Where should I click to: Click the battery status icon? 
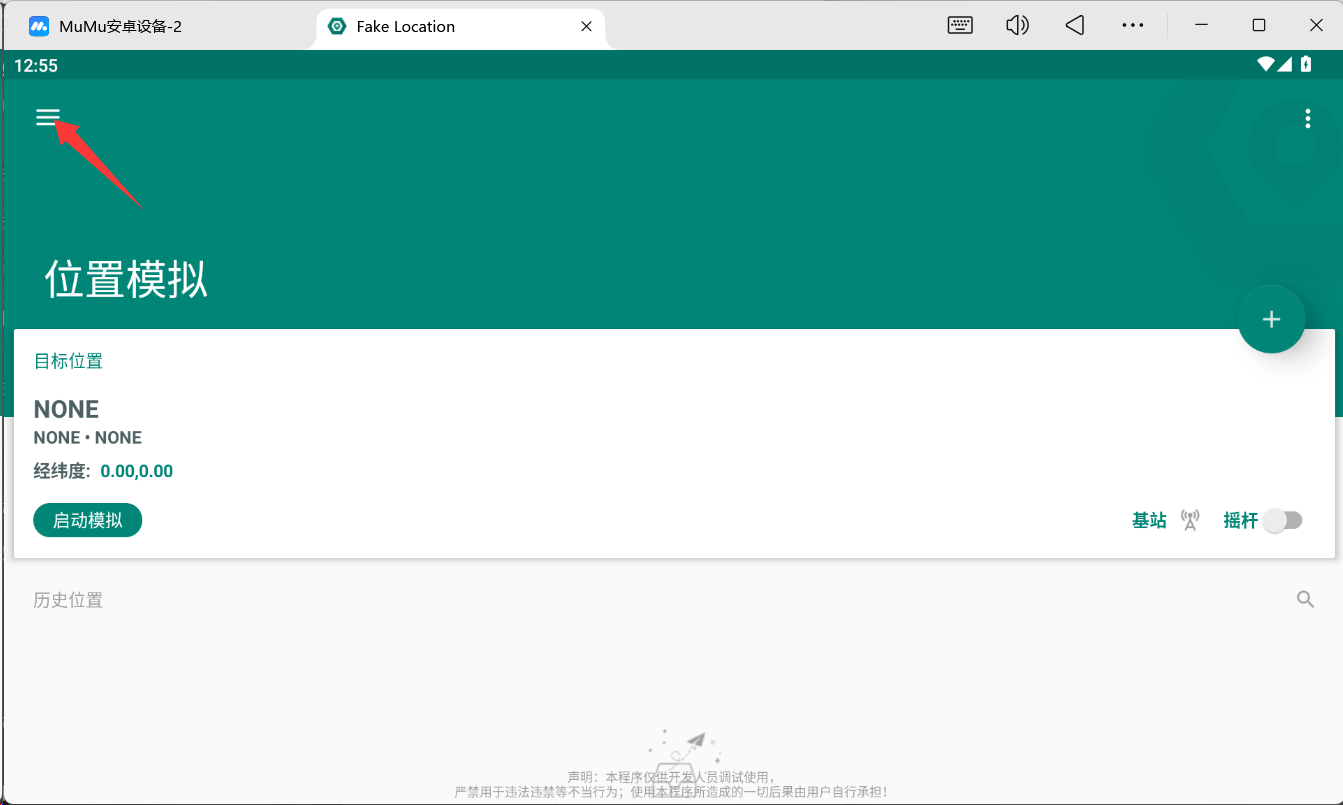coord(1306,65)
